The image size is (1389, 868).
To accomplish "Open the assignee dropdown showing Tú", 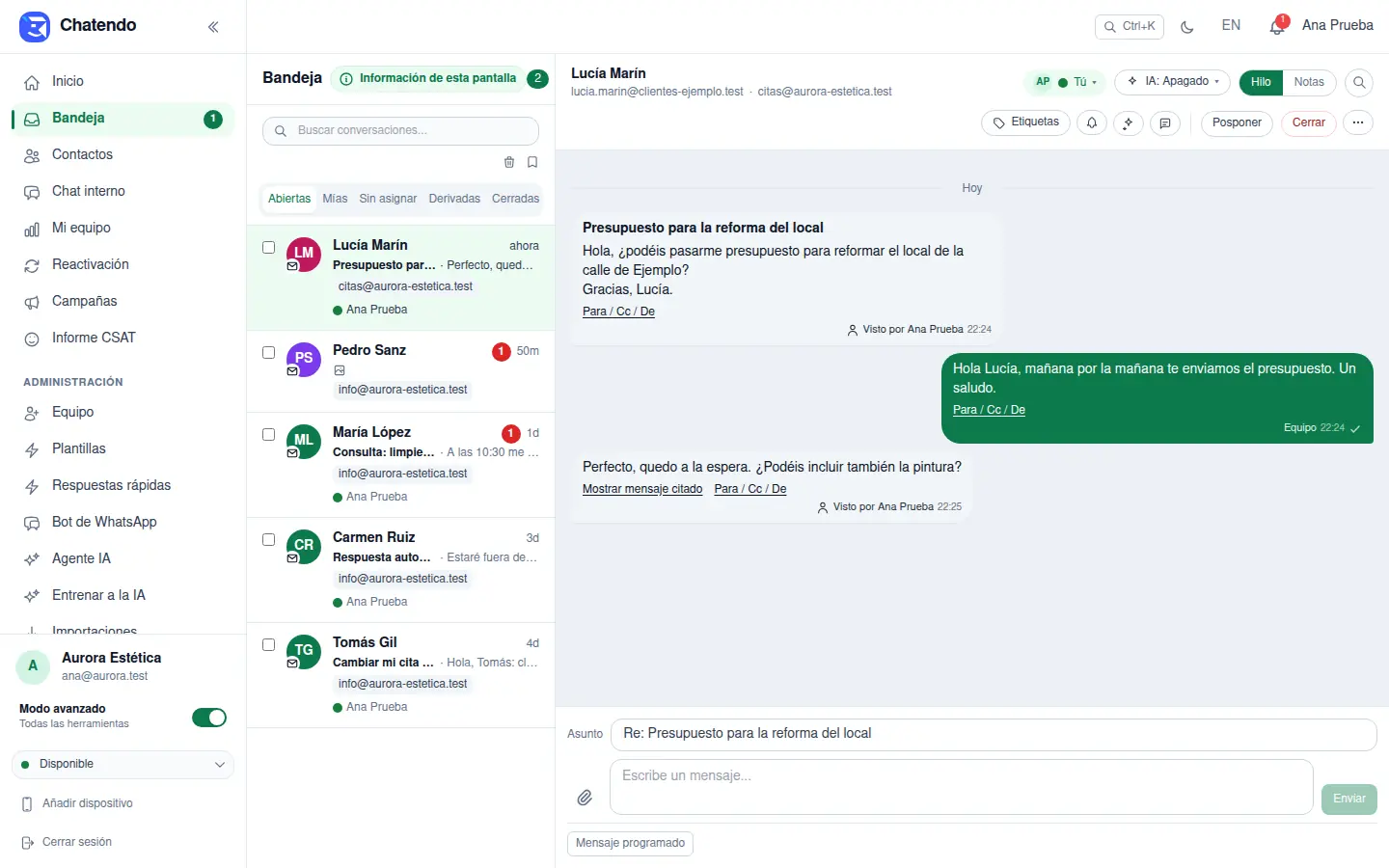I will tap(1065, 82).
